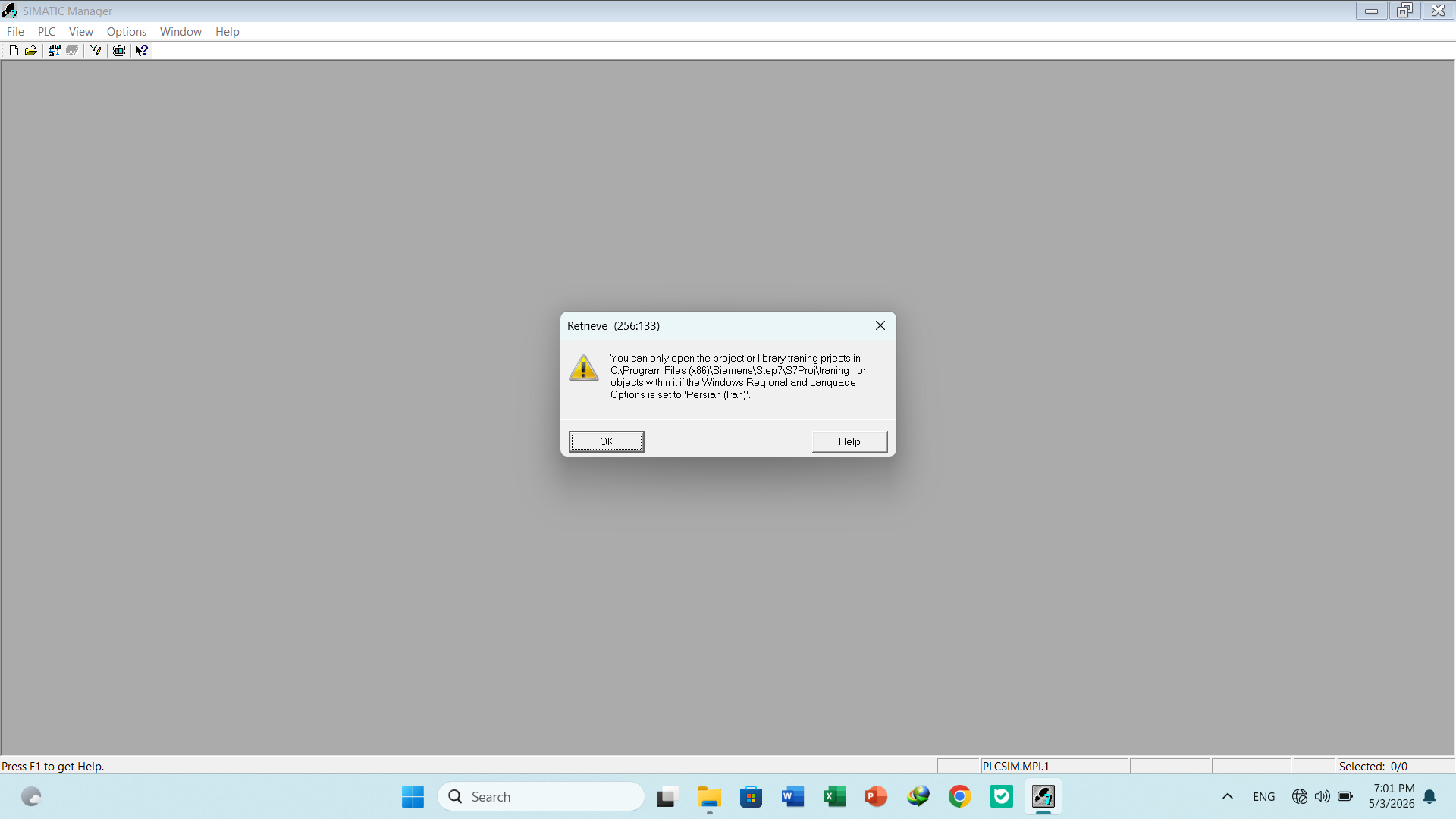This screenshot has height=819, width=1456.
Task: Launch Excel from the taskbar
Action: point(834,797)
